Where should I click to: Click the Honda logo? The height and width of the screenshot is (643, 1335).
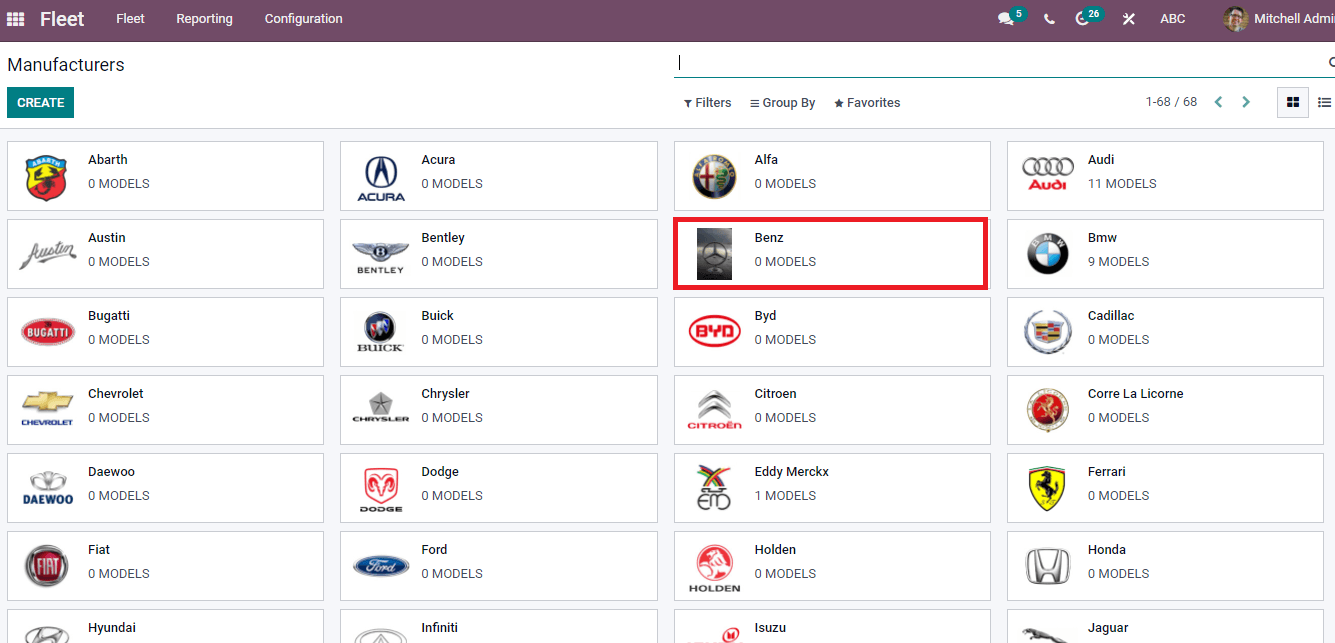(1048, 566)
